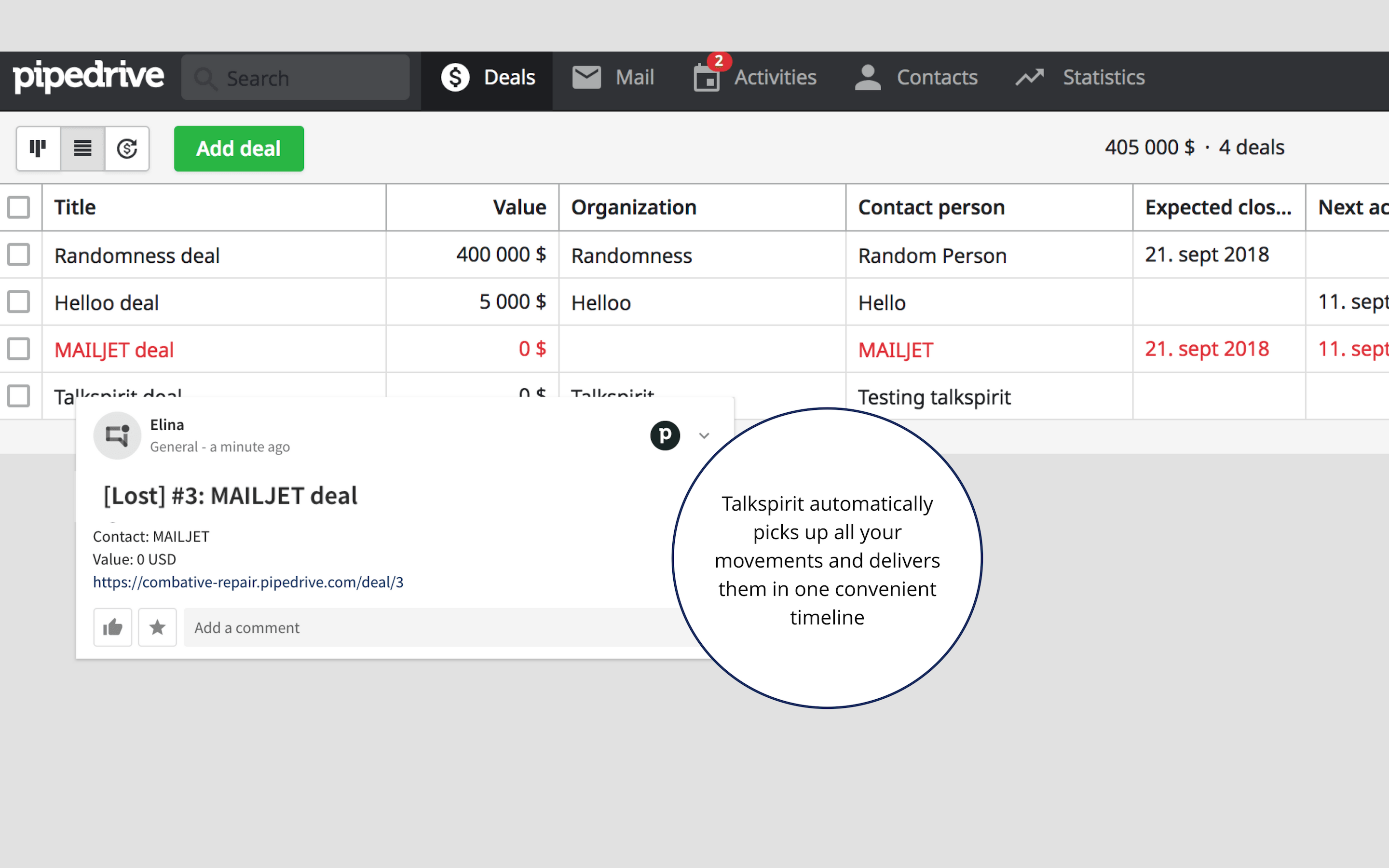
Task: Check the Talkspirit deal row checkbox
Action: coord(18,395)
